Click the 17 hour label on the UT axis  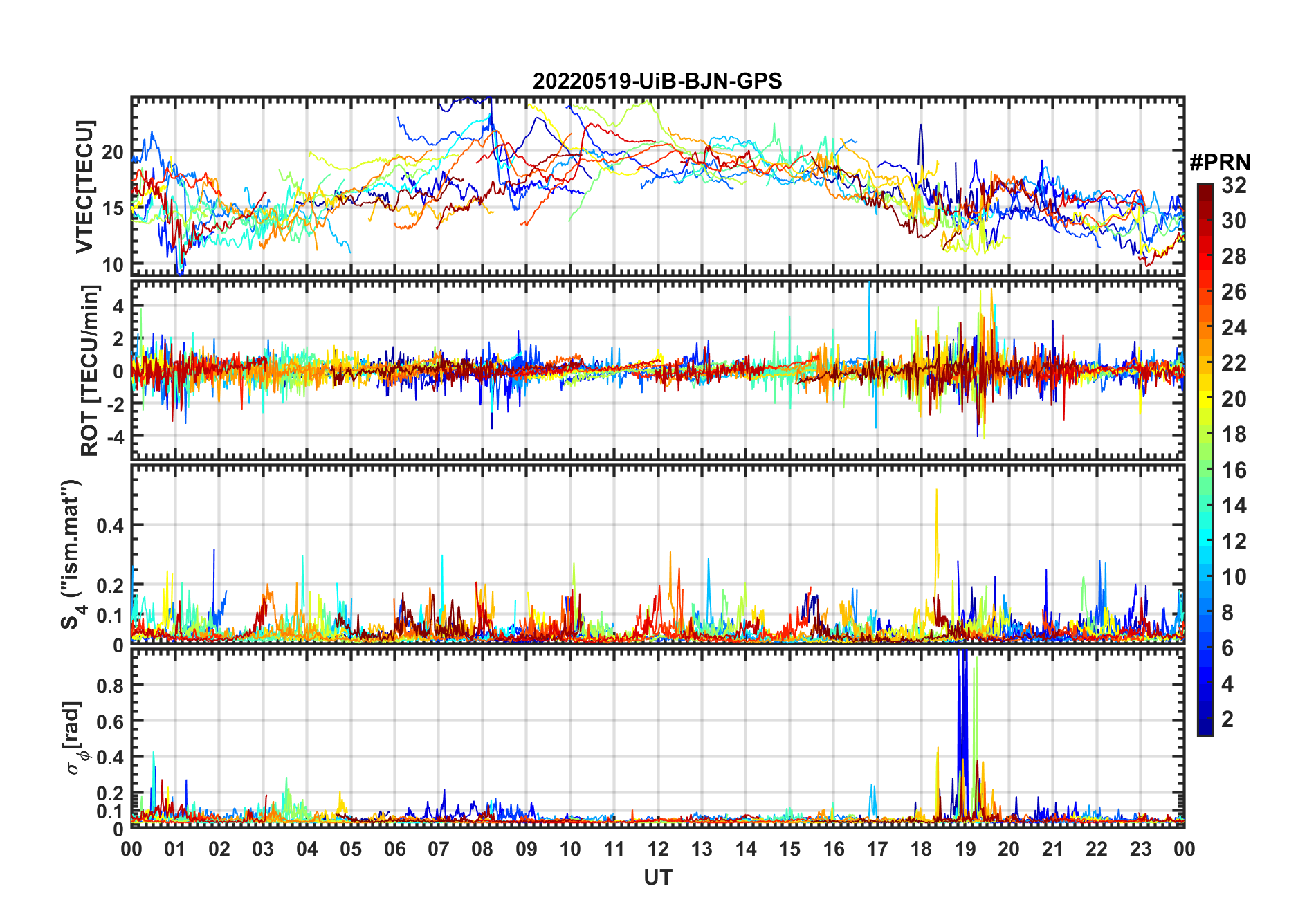coord(877,849)
